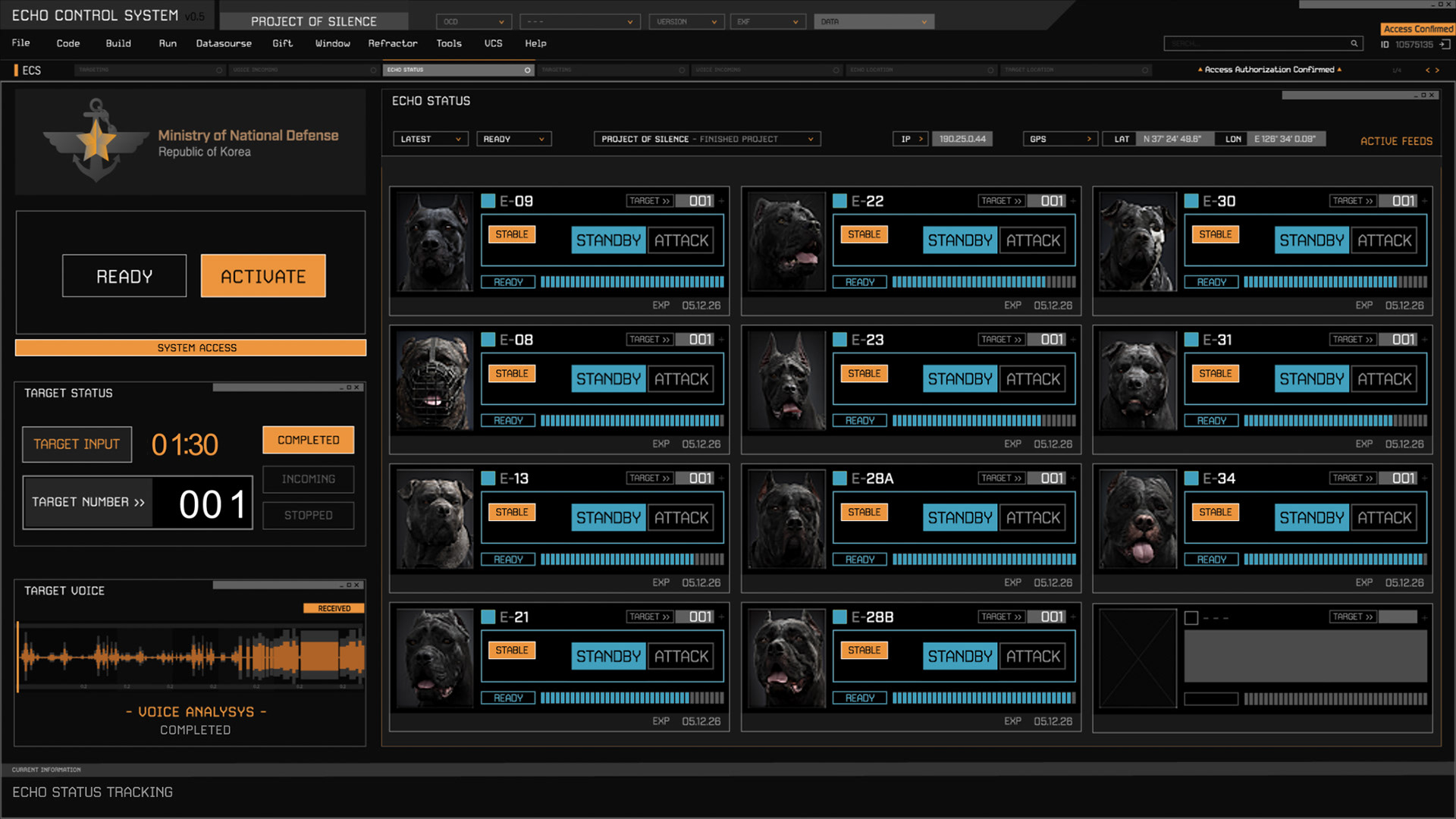Select the E-28B dog thumbnail

786,658
